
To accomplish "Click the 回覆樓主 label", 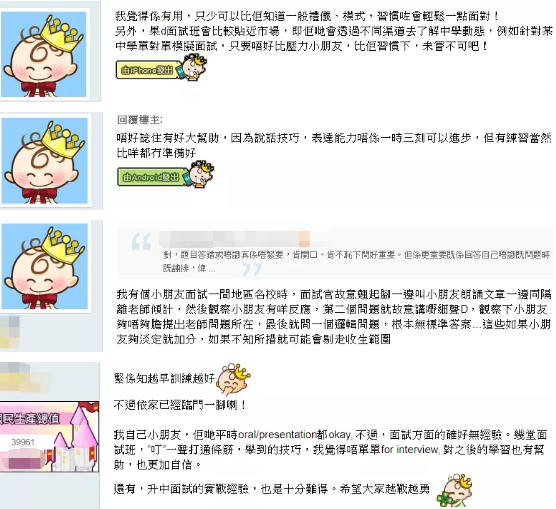I will (139, 120).
